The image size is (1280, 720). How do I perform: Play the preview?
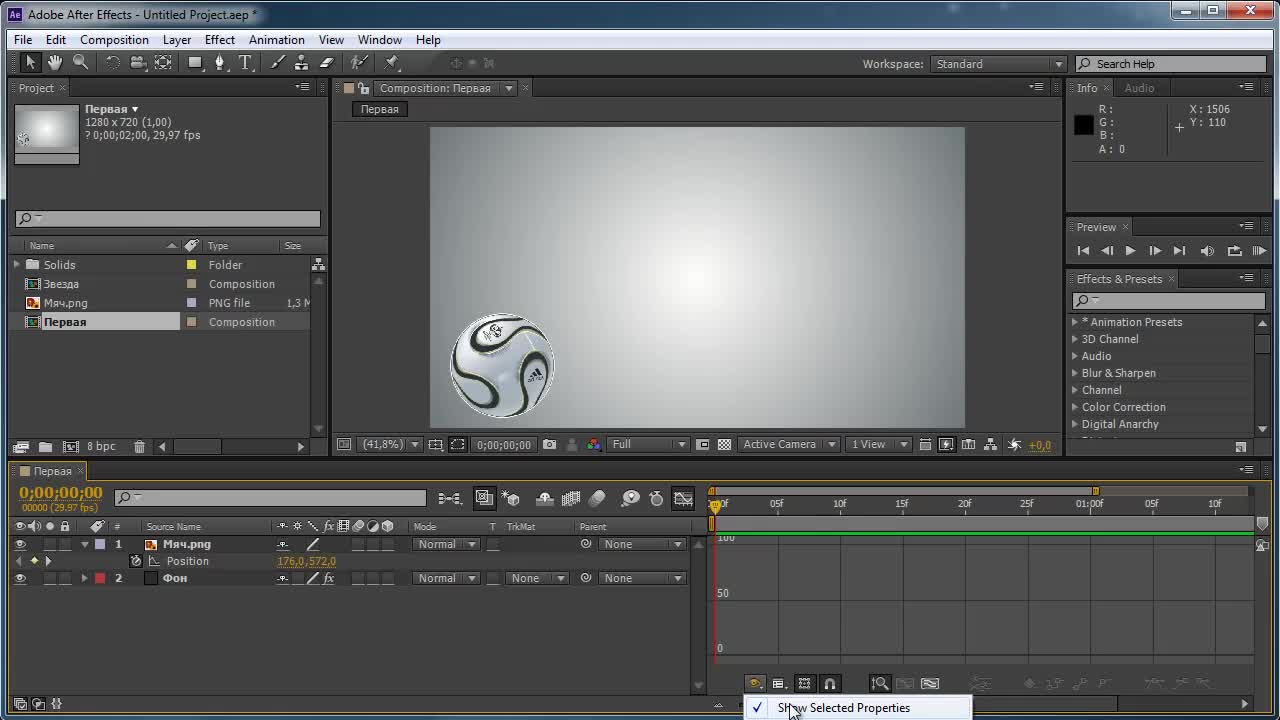point(1130,251)
